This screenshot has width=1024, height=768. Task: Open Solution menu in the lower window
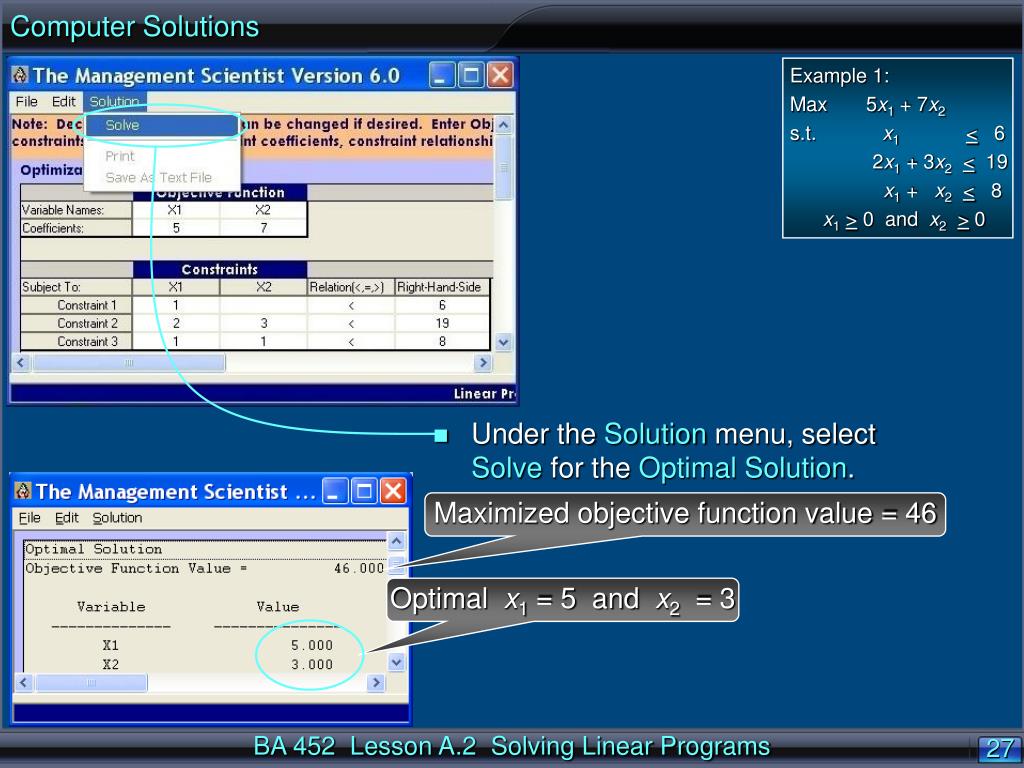[117, 518]
